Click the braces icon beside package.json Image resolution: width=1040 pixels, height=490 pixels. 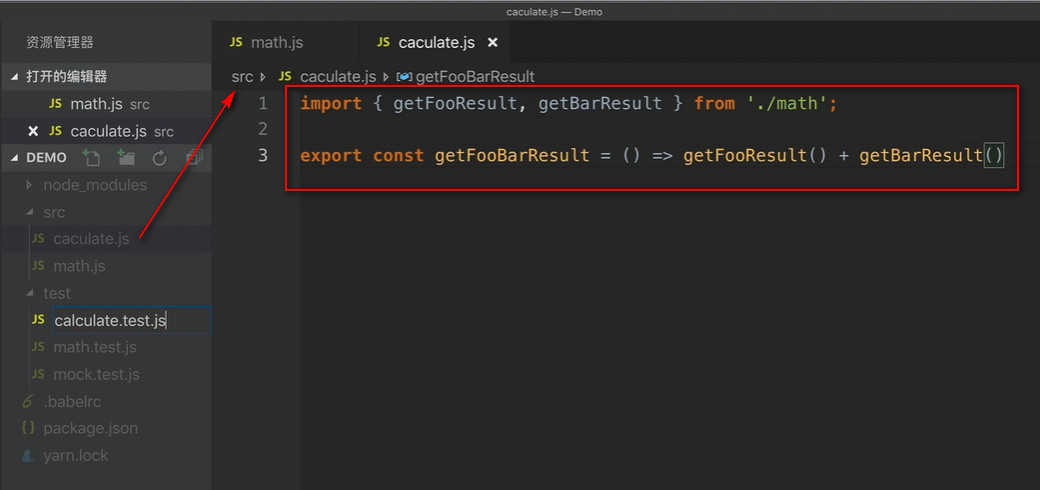(28, 428)
